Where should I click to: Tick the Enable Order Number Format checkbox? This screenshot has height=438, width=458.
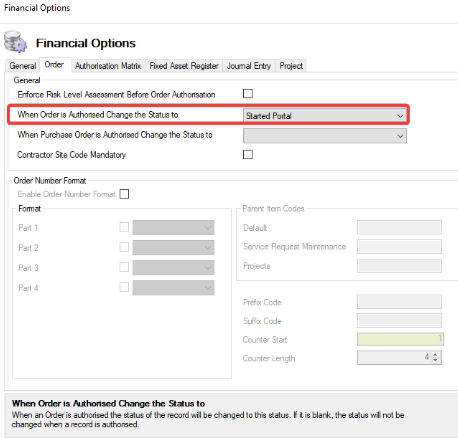(124, 194)
